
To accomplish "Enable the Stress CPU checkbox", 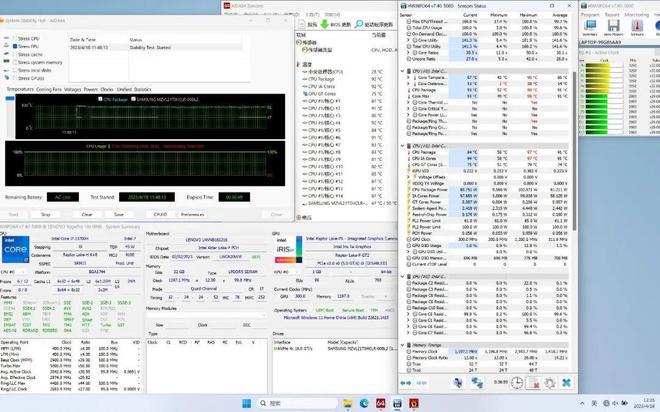I will point(15,38).
